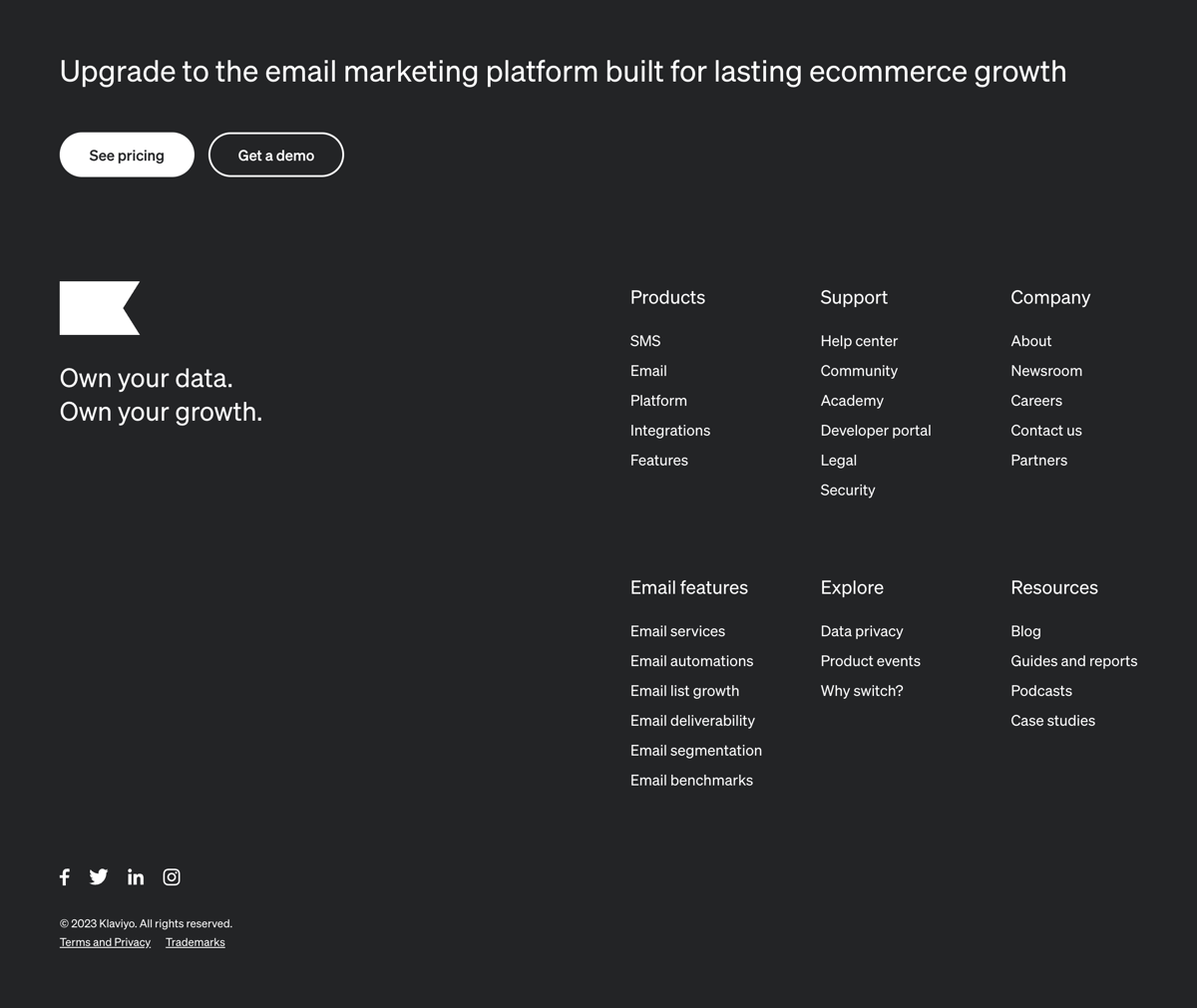Click the Twitter bird icon
The image size is (1197, 1008).
coord(98,876)
